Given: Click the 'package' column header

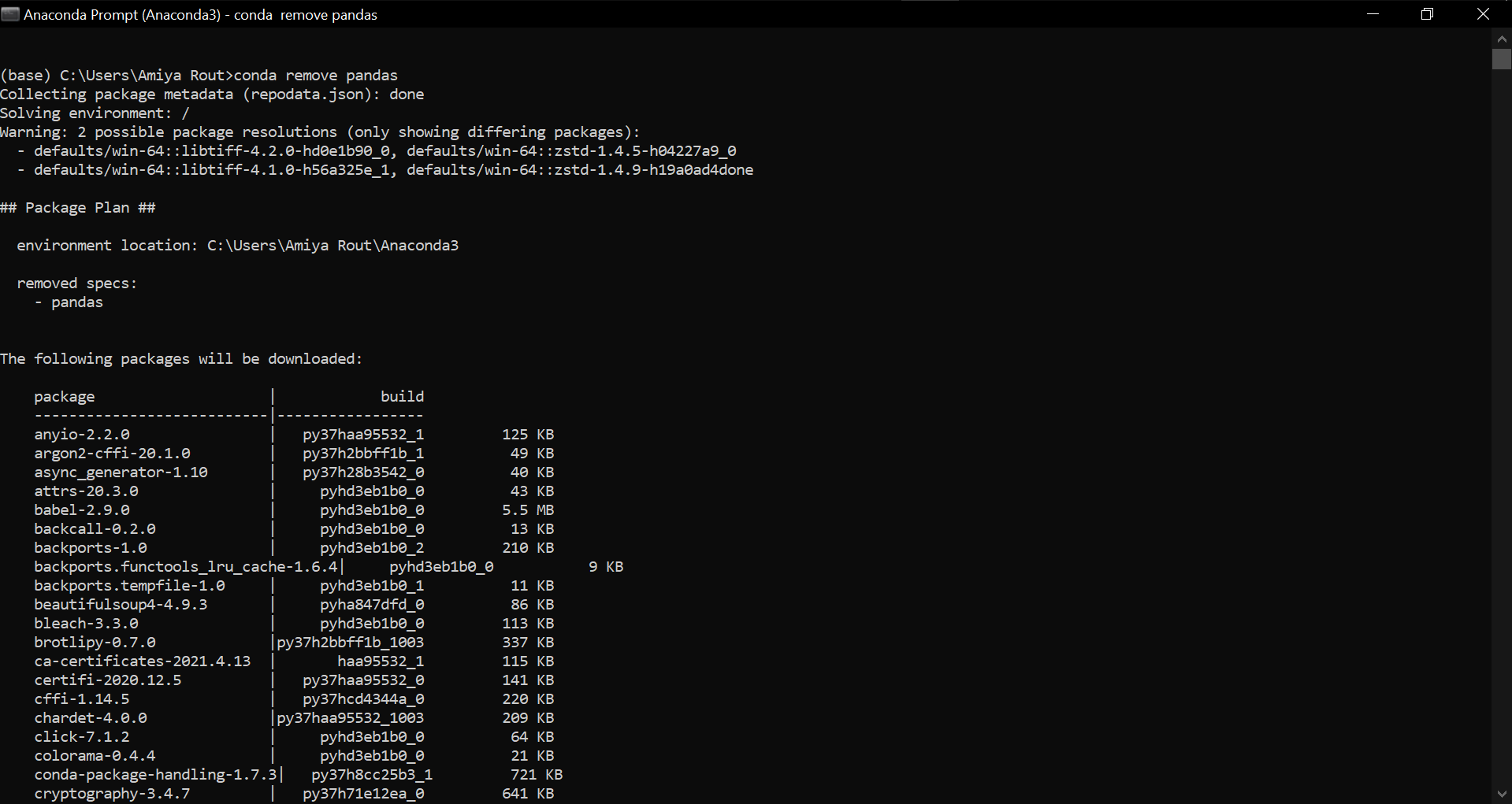Looking at the screenshot, I should point(65,397).
